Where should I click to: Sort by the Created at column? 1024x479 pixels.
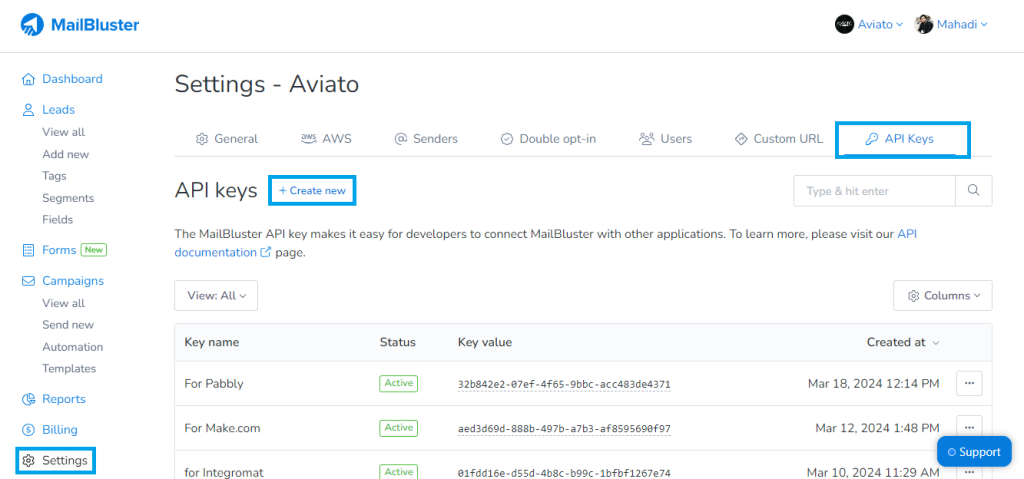pyautogui.click(x=903, y=342)
